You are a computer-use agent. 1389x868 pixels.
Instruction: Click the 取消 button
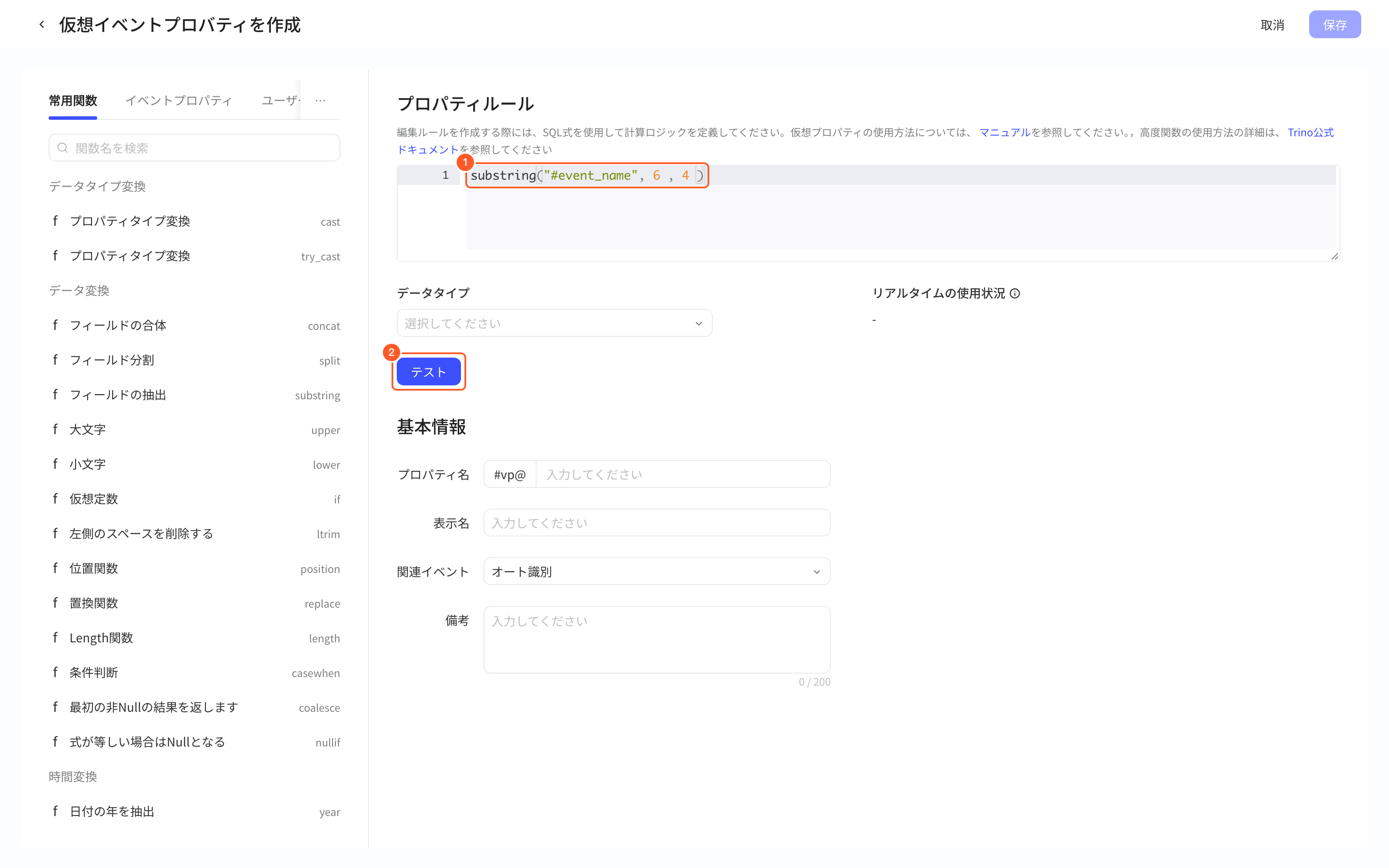(1272, 25)
